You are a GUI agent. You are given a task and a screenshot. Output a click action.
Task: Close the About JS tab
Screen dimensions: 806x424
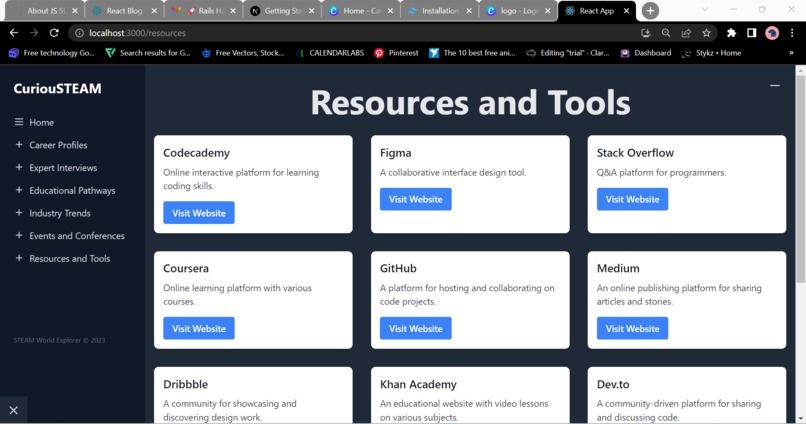(75, 11)
